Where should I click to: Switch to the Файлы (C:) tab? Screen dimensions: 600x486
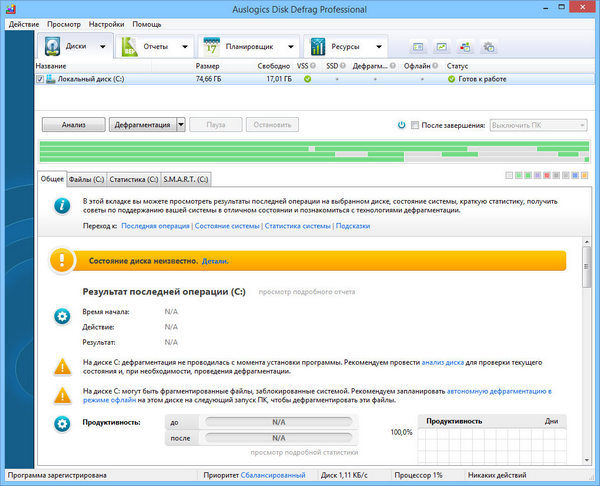point(86,179)
